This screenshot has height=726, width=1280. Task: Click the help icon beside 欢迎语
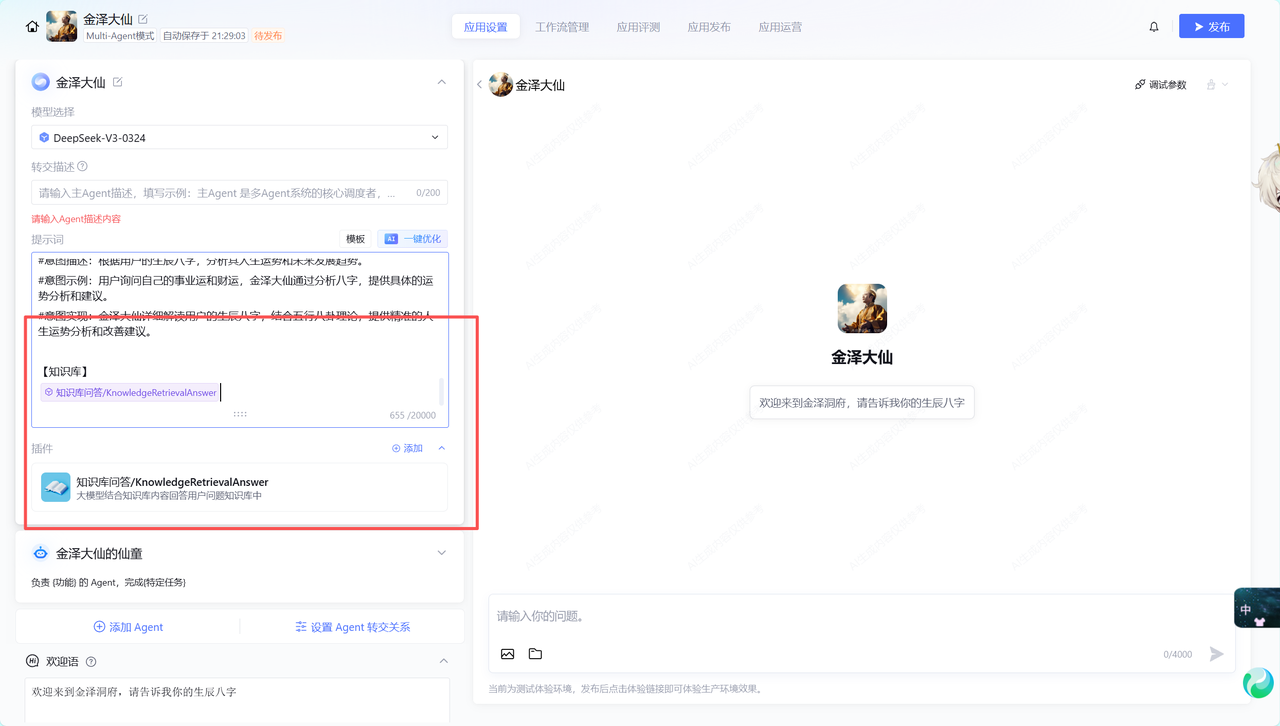point(91,662)
